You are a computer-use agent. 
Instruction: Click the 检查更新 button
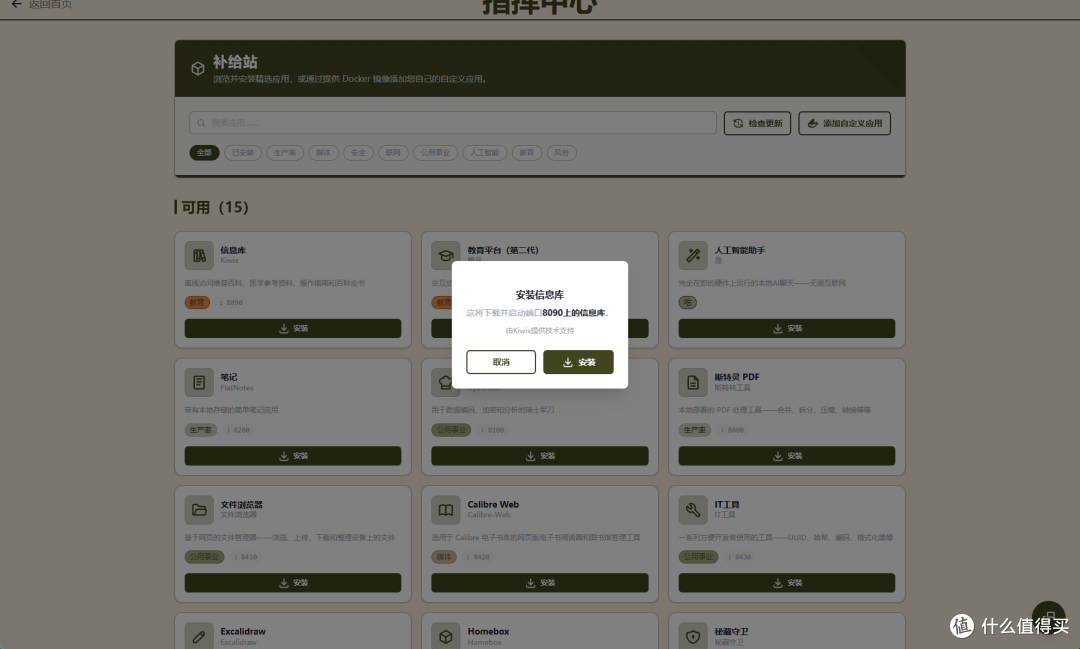757,123
